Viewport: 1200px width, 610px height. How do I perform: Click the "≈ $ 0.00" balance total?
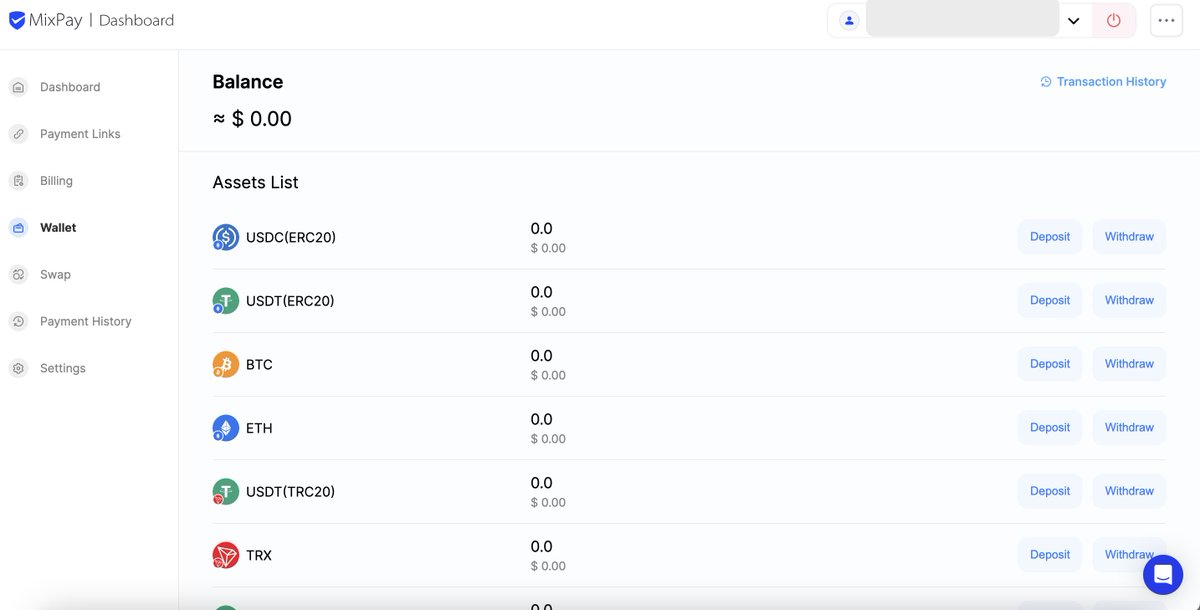click(x=252, y=119)
